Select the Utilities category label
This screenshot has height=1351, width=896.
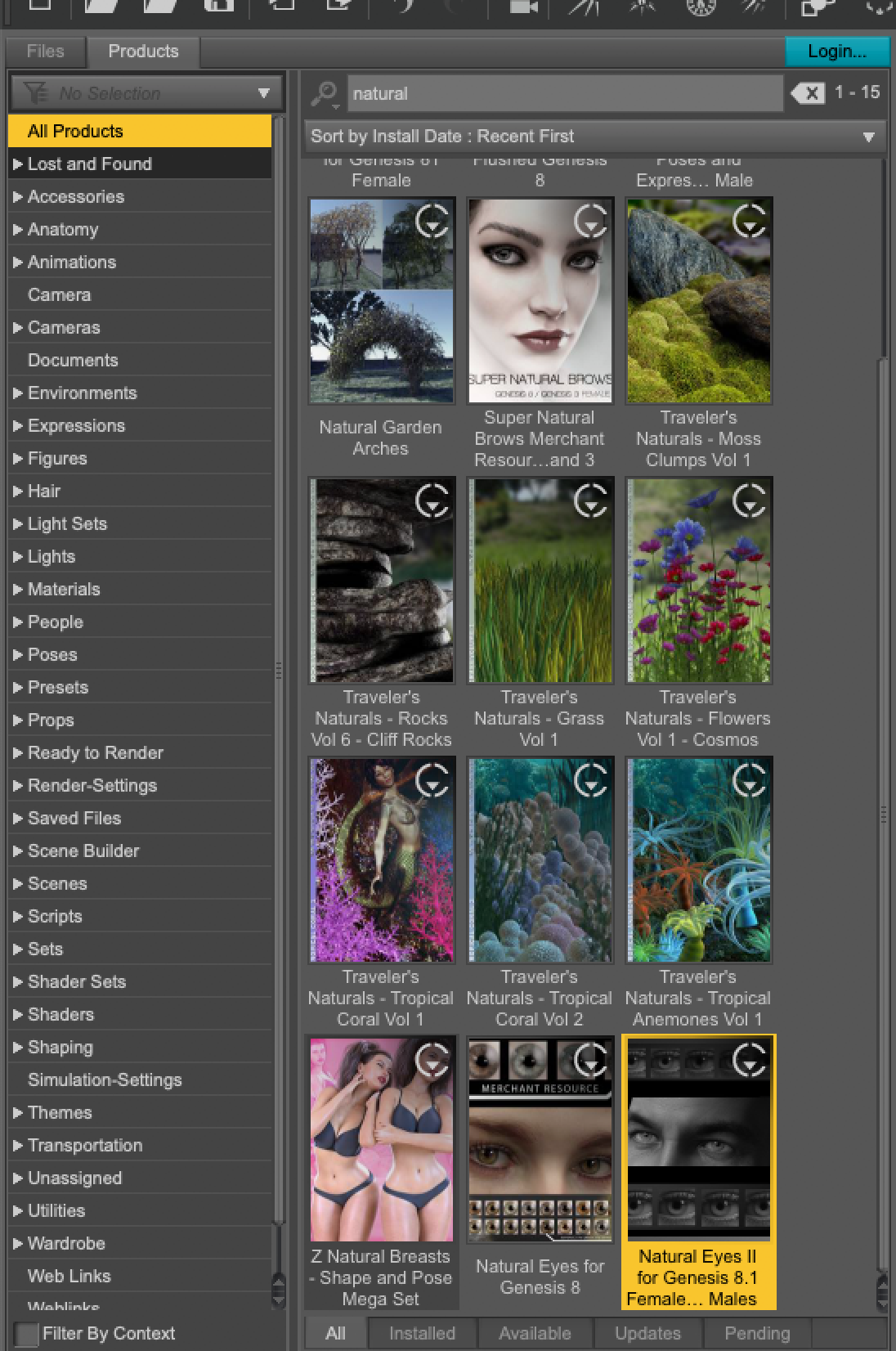point(56,1210)
